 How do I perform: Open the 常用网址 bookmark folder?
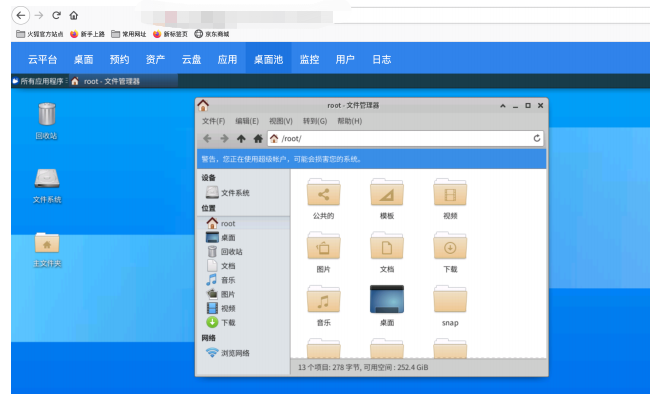click(x=129, y=34)
